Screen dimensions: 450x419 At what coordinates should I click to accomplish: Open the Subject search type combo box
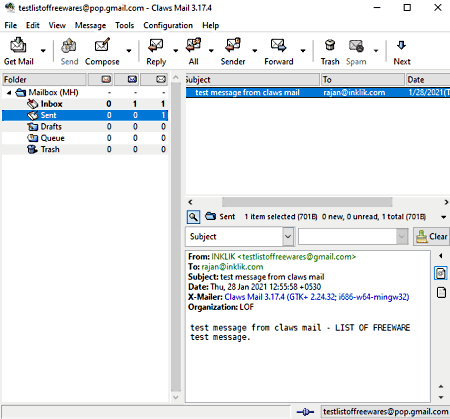240,237
